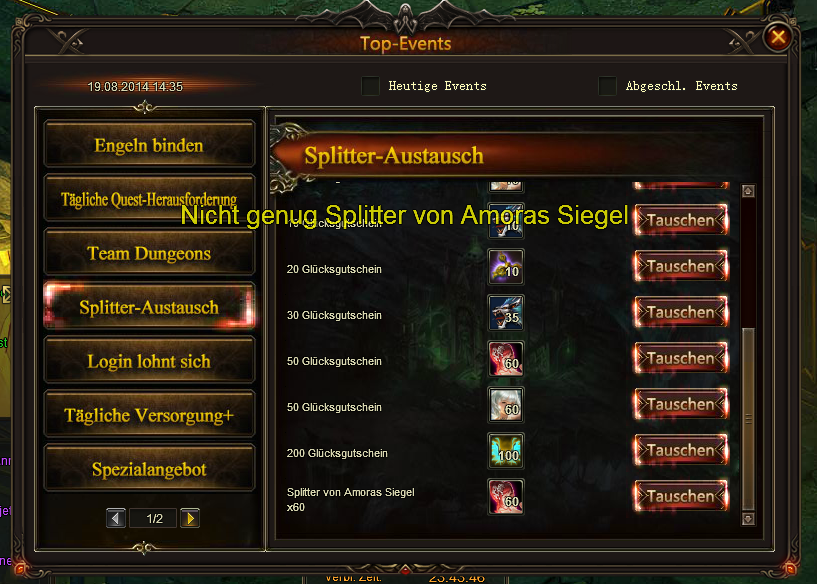Click the scrollbar down arrow
The height and width of the screenshot is (584, 817).
coord(748,519)
